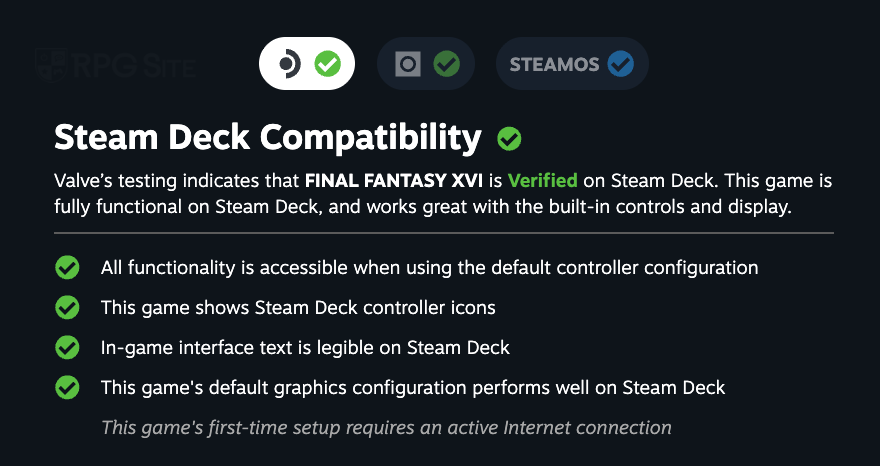The width and height of the screenshot is (880, 466).
Task: Click checkmark beside controller icons line
Action: [67, 308]
